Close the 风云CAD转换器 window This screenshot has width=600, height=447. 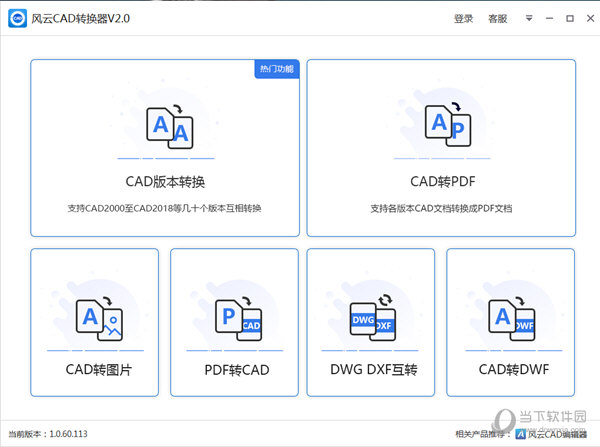pyautogui.click(x=590, y=18)
